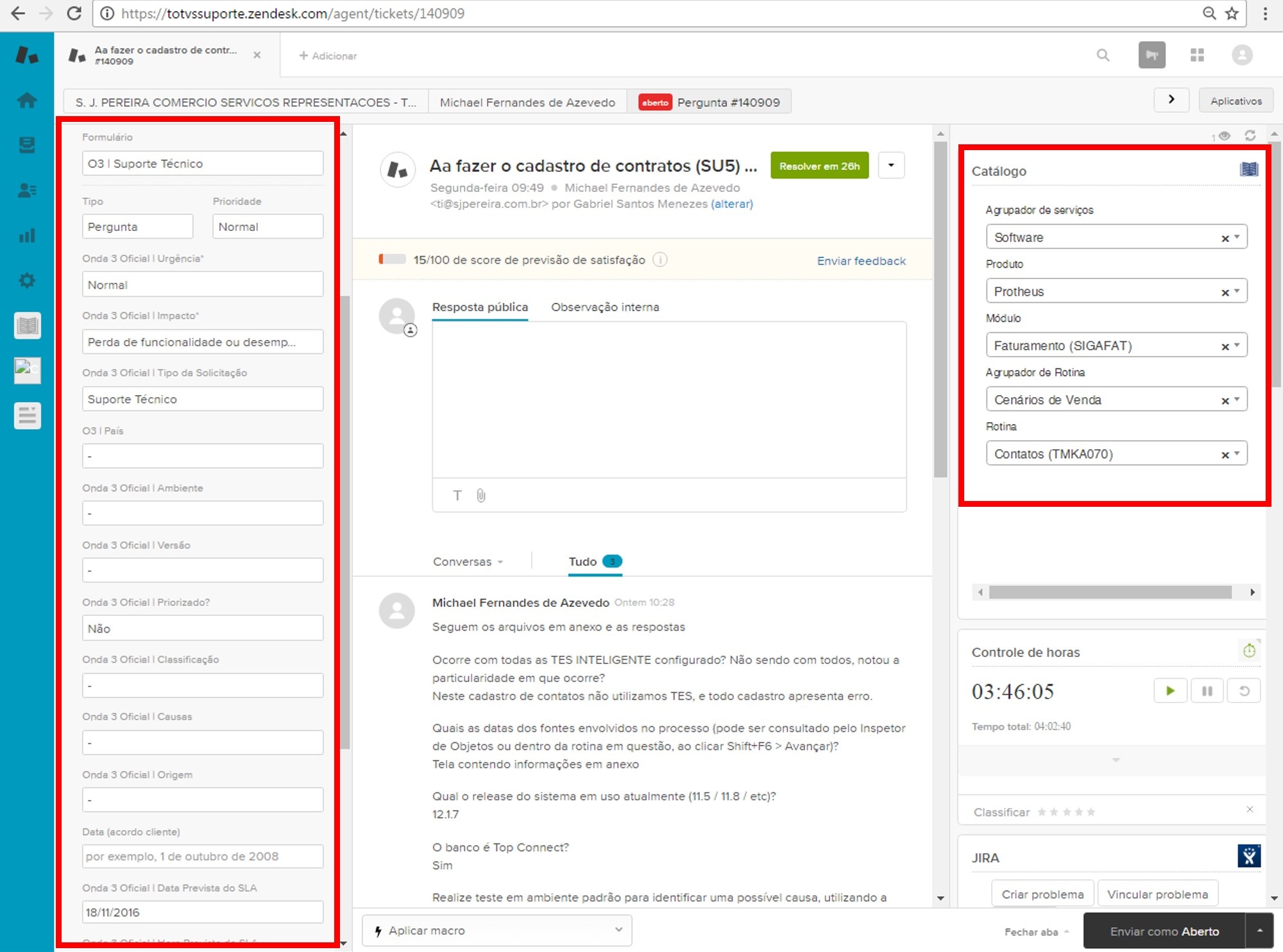1283x952 pixels.
Task: Click the Data (acordo cliente) input field
Action: [202, 856]
